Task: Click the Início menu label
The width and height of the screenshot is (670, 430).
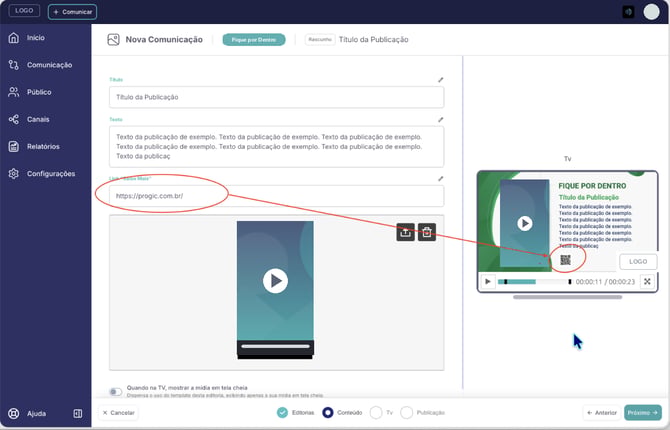Action: (x=36, y=38)
